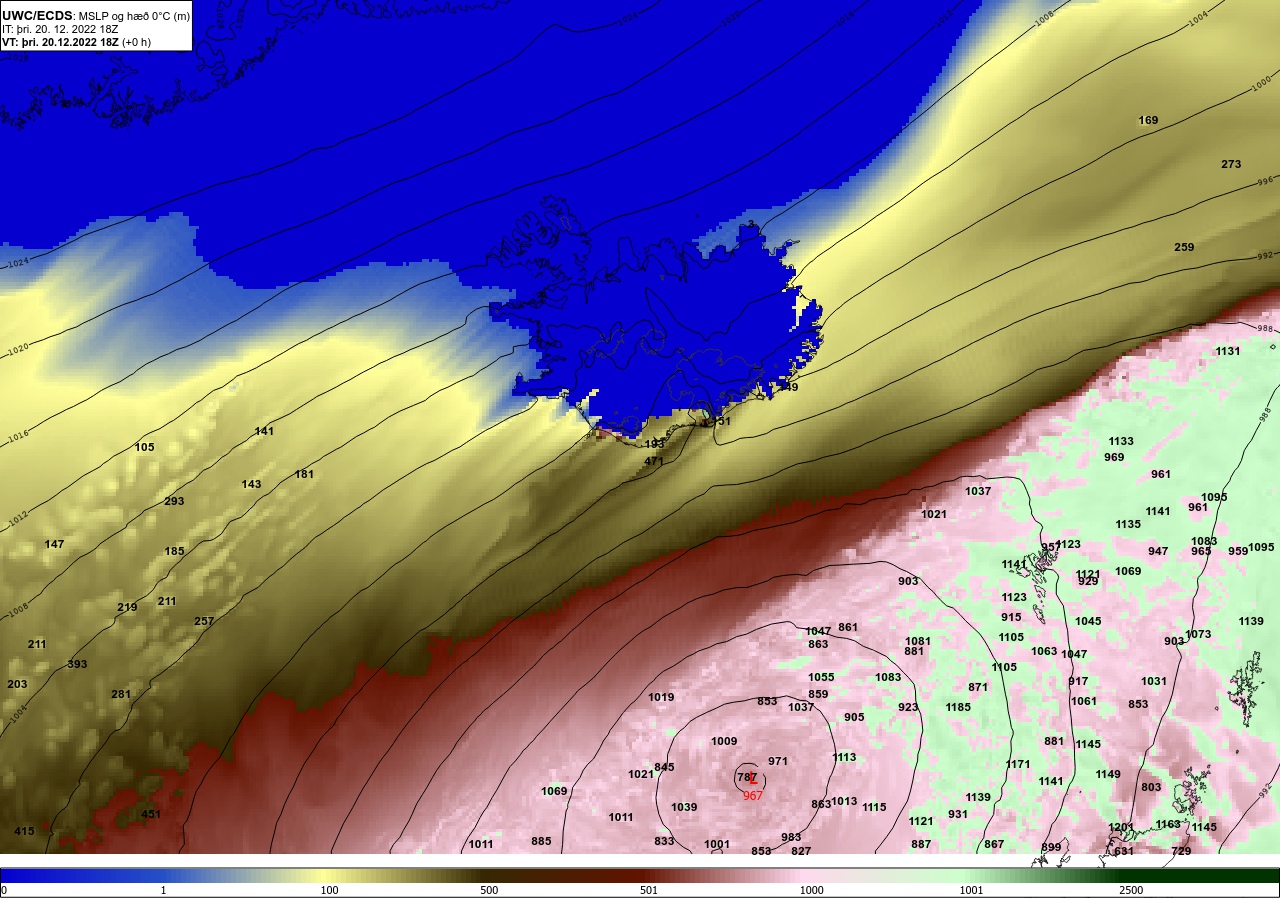
Task: Select the height value 1171
Action: point(1018,764)
